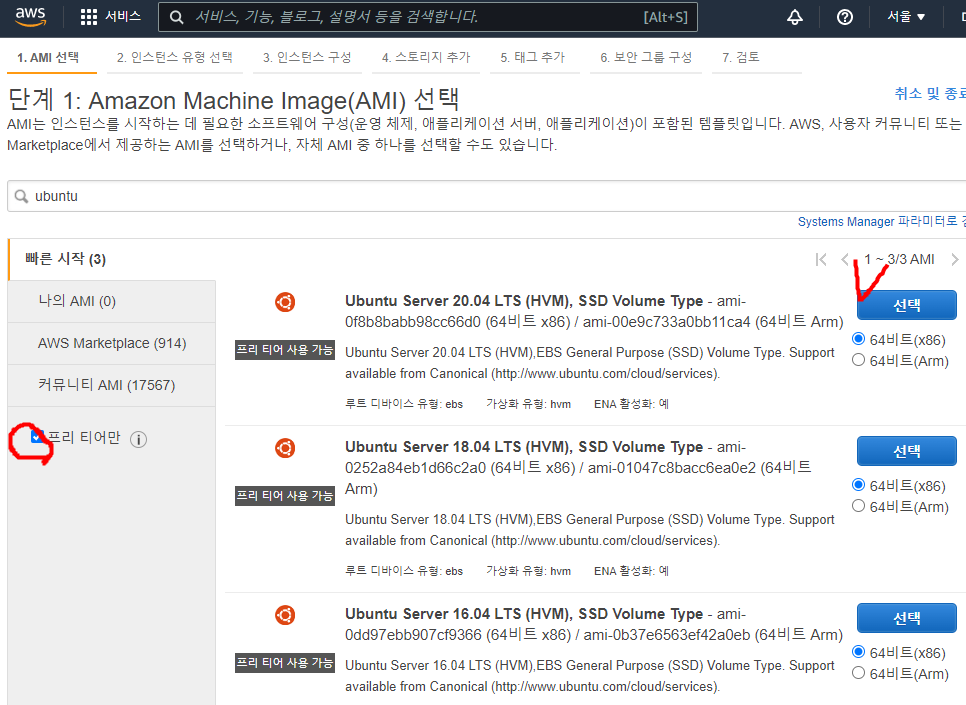Select 64비트(x86) for Ubuntu 16.04
The image size is (966, 705).
(858, 652)
